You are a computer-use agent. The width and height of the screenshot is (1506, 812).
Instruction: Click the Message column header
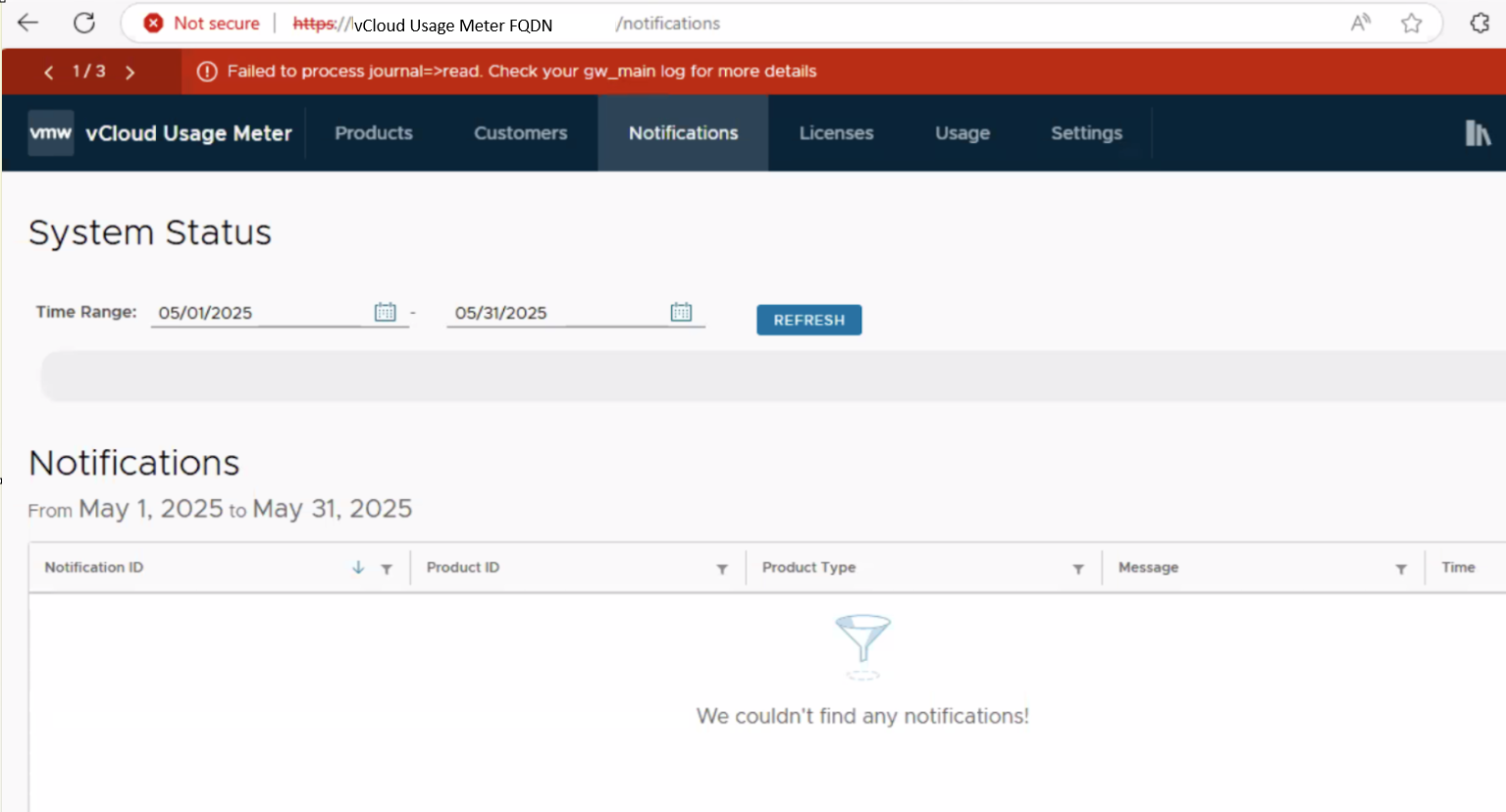[x=1149, y=567]
